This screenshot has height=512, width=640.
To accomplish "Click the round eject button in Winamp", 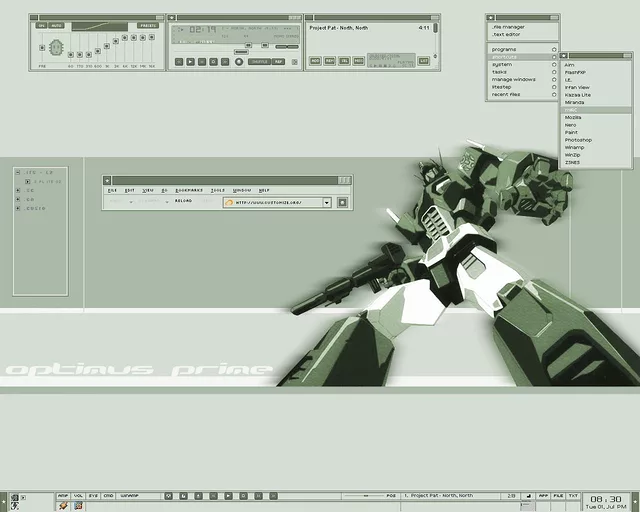I will point(239,62).
